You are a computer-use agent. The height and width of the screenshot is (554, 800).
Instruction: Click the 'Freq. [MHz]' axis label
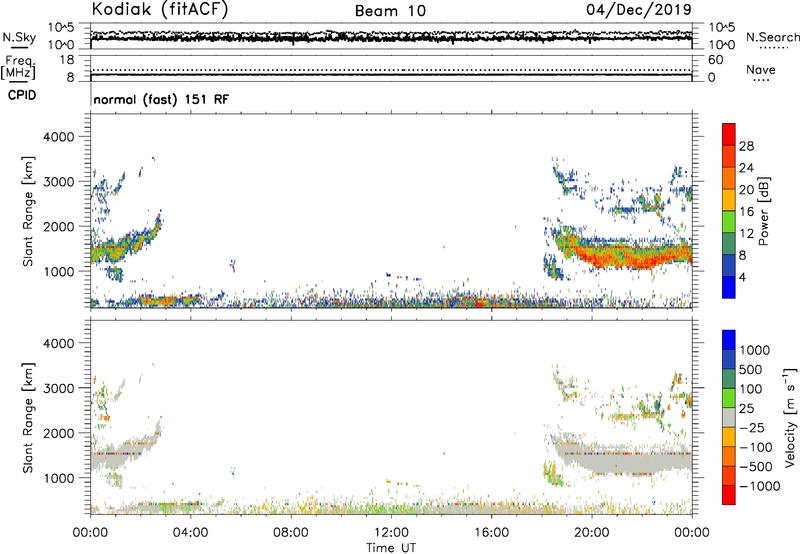tap(18, 67)
